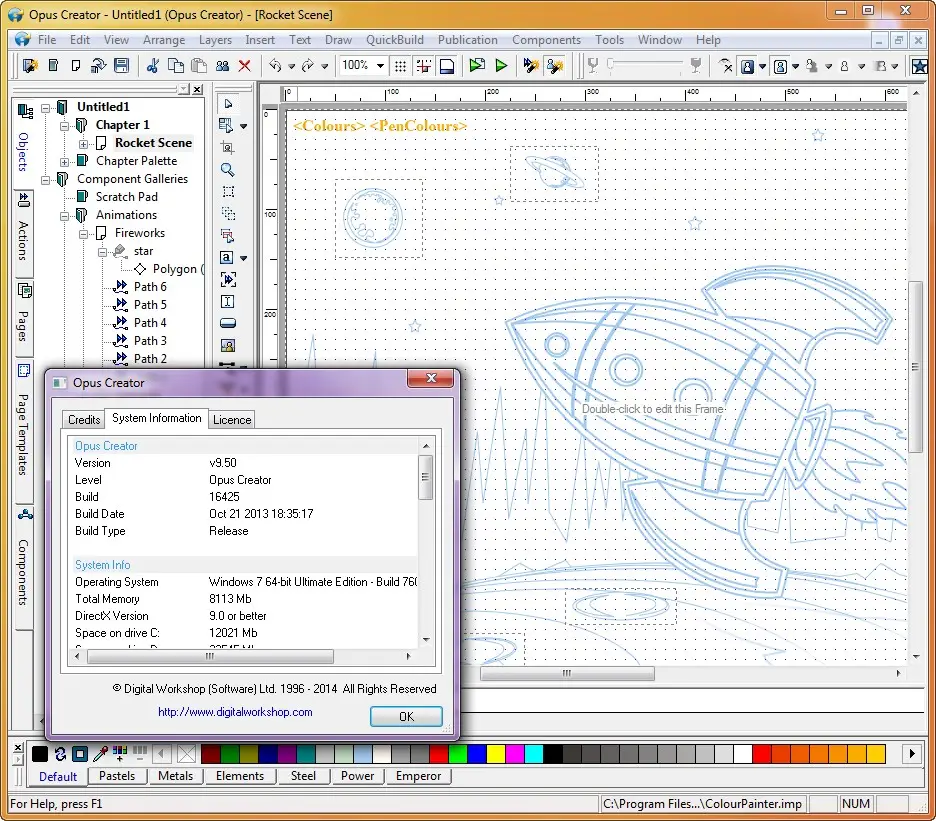Click the eyedropper colour picker icon
Image resolution: width=936 pixels, height=821 pixels.
click(x=100, y=754)
